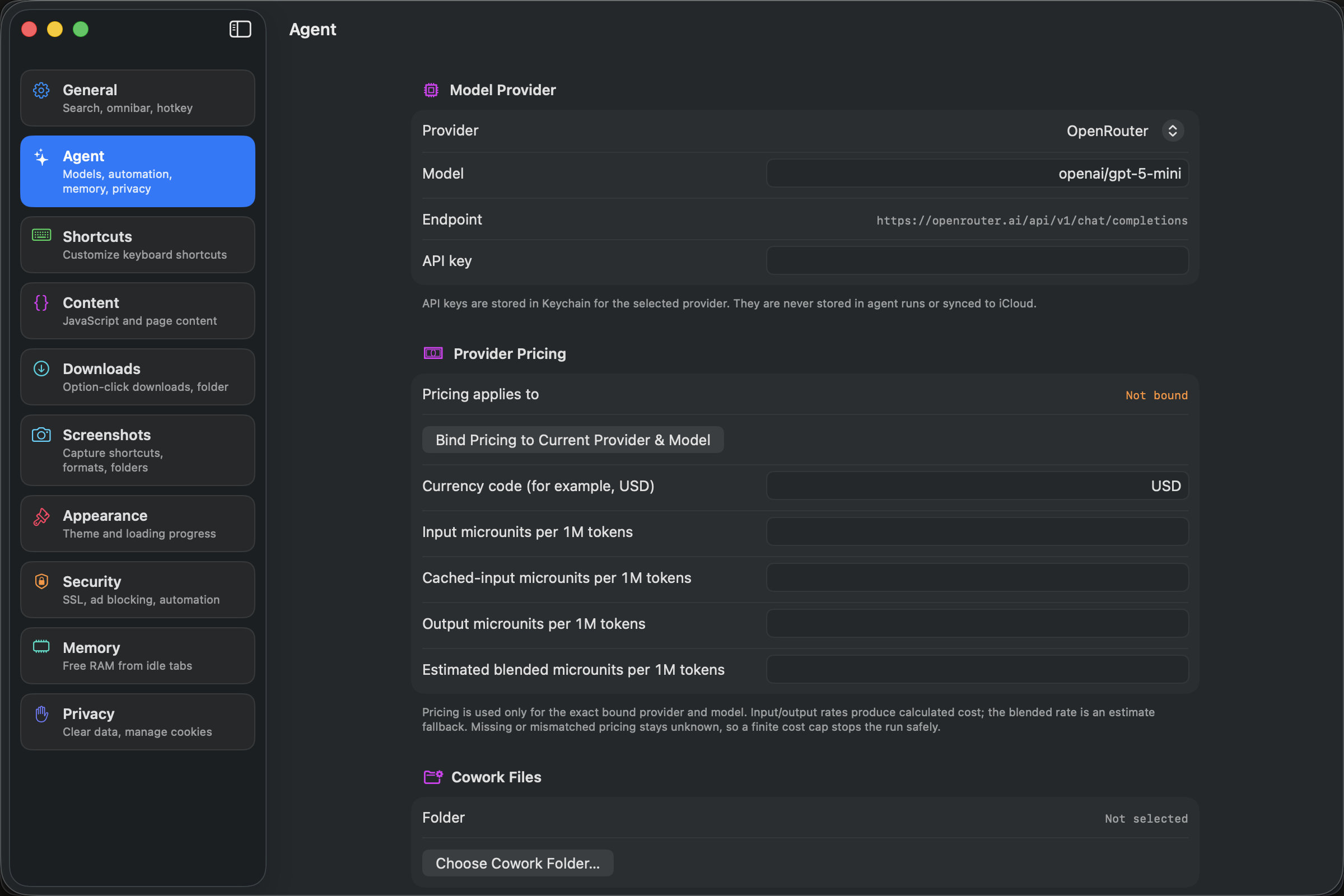This screenshot has height=896, width=1344.
Task: Open Screenshots settings section
Action: pyautogui.click(x=138, y=450)
